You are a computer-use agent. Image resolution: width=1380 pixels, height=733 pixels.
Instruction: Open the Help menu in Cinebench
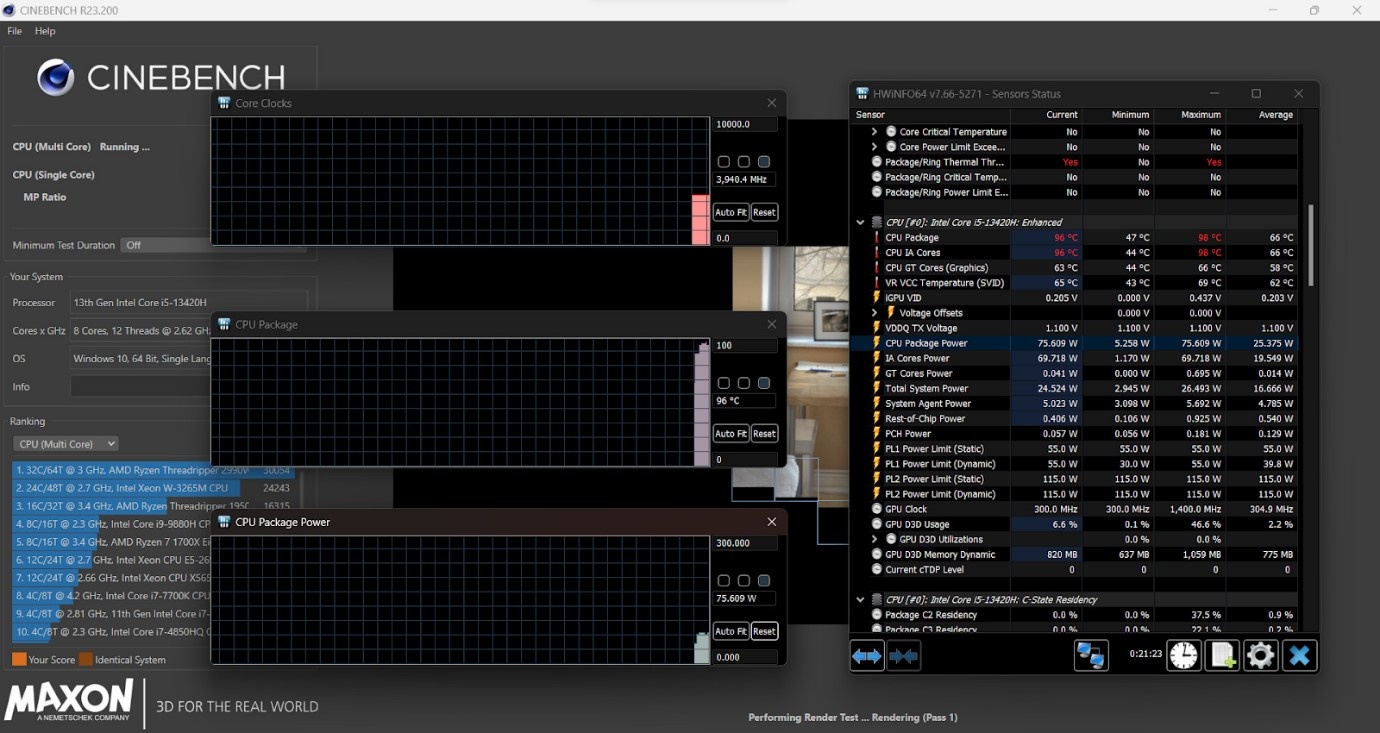pos(45,31)
